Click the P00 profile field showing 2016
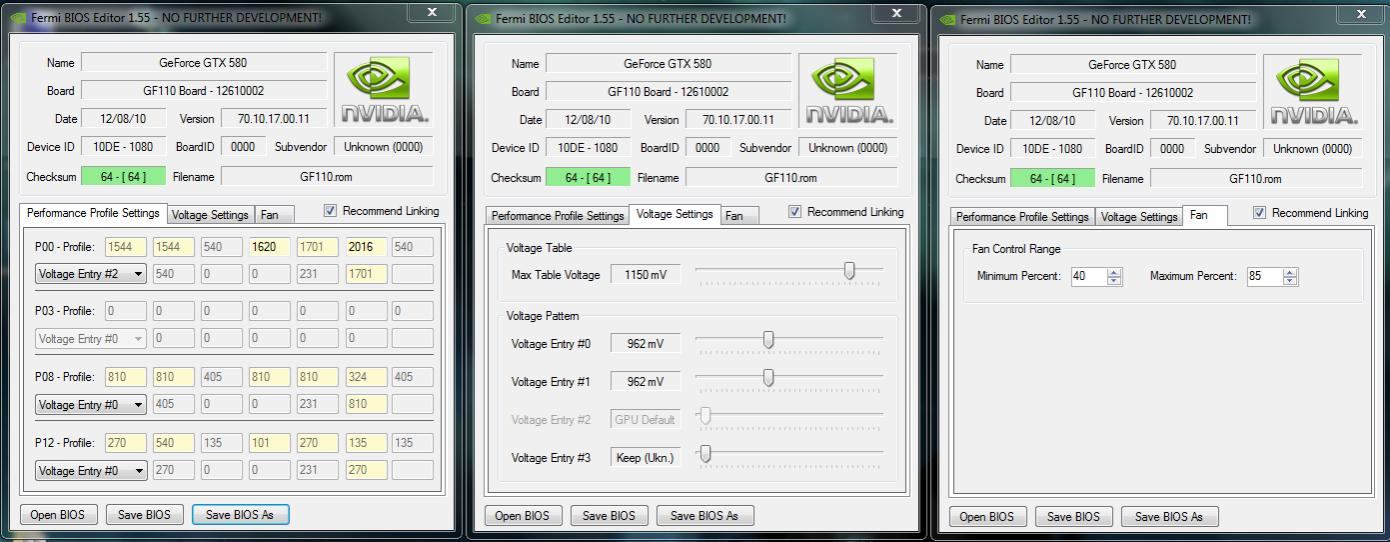This screenshot has width=1390, height=542. (x=366, y=247)
